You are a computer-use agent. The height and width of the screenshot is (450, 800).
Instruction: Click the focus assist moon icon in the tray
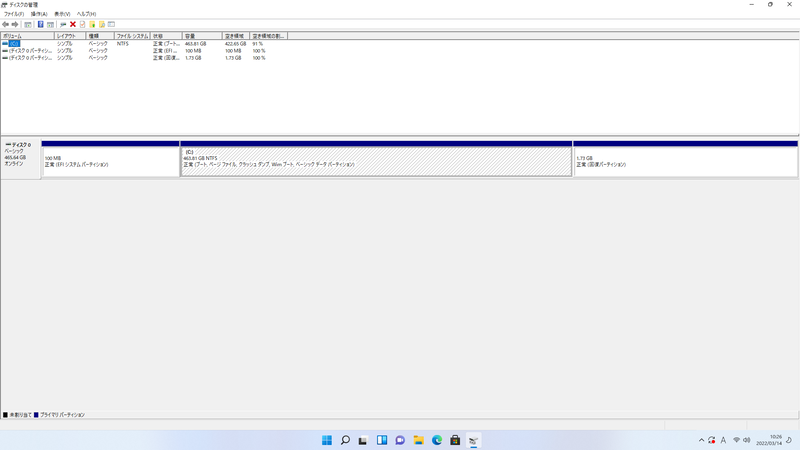tap(790, 440)
